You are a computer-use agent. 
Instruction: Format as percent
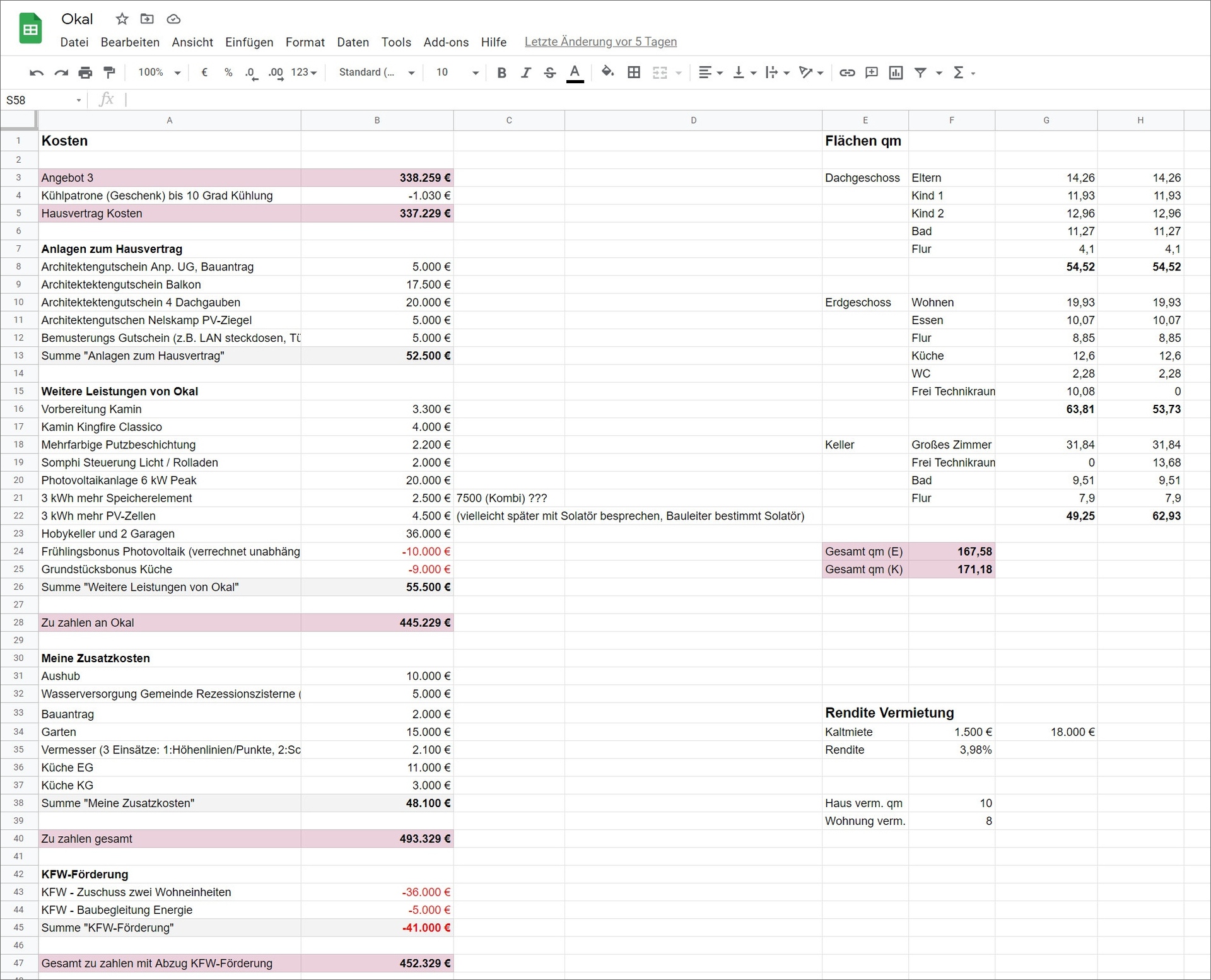(228, 73)
